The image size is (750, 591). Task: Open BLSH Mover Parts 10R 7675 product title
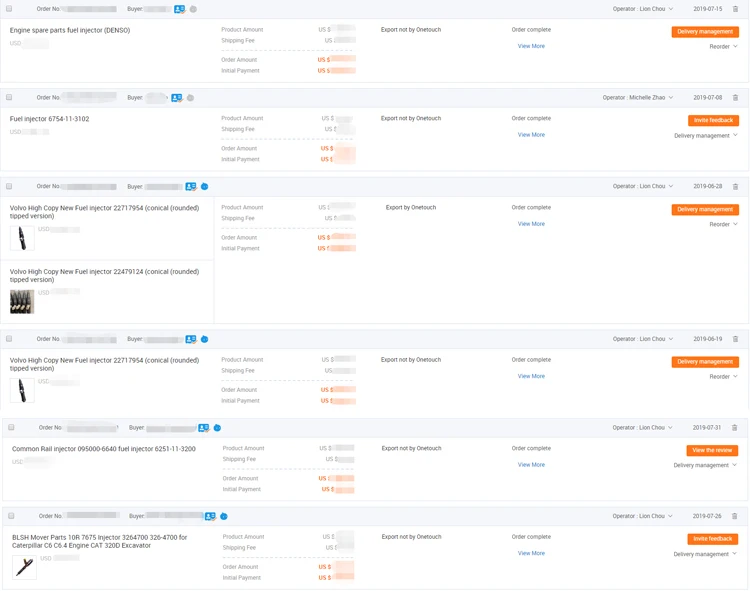tap(99, 542)
